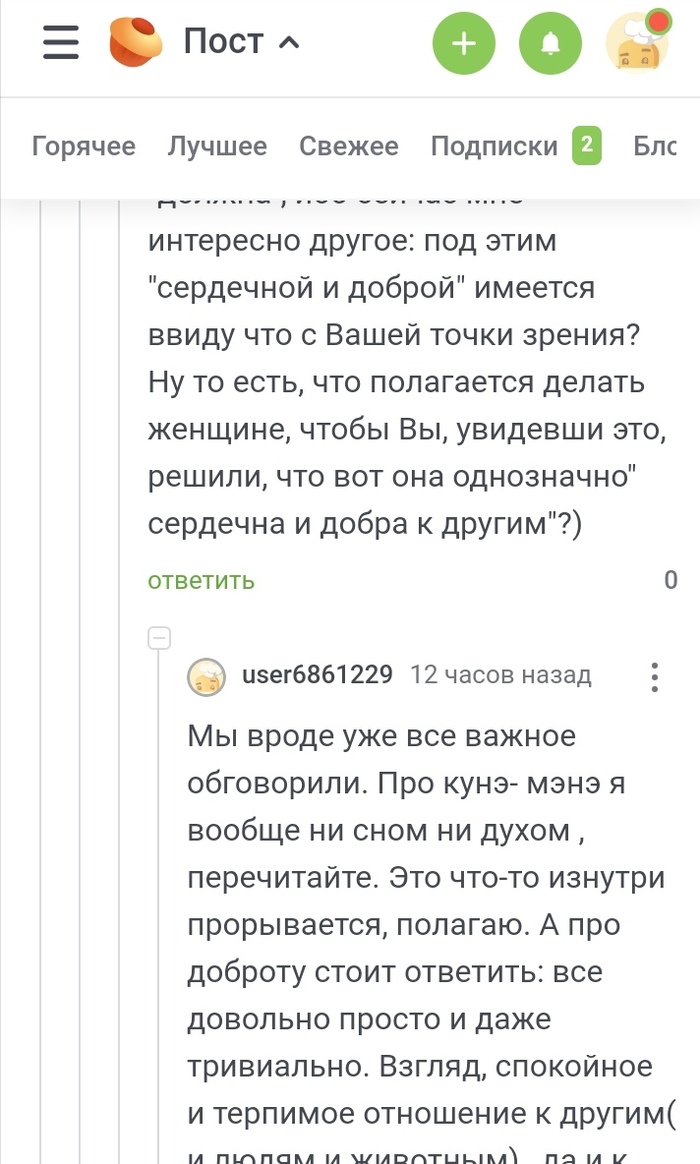Switch to the Лучшее tab
Screen dimensions: 700x1164
(217, 146)
